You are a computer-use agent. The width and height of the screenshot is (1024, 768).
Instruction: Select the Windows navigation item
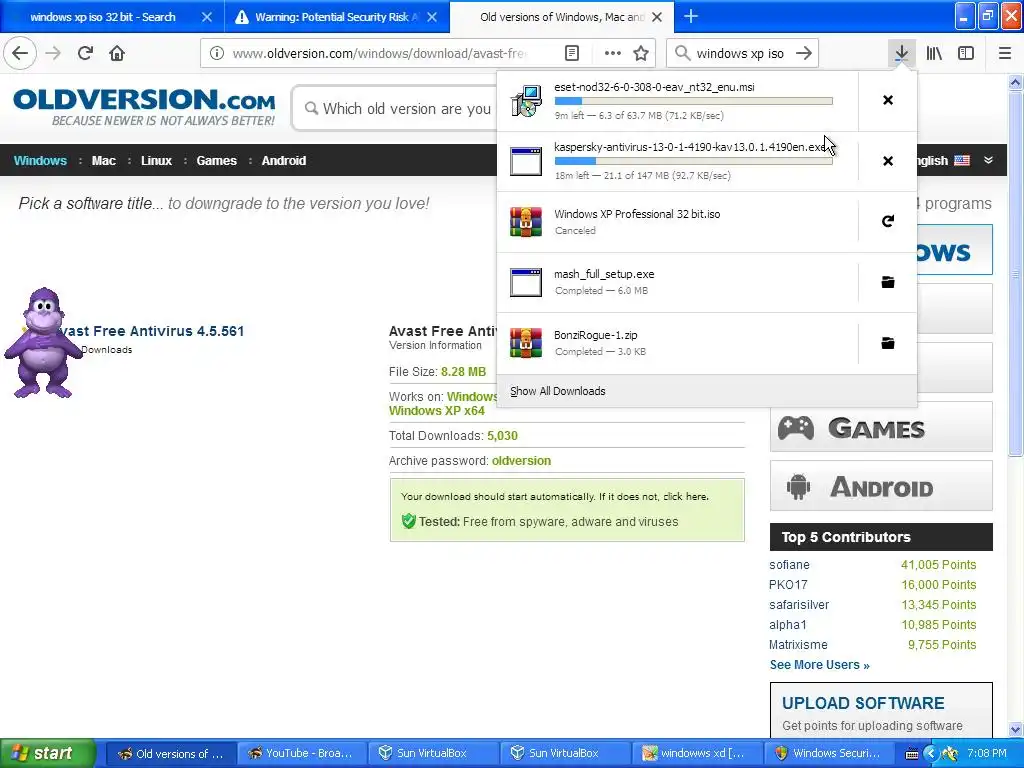pos(40,161)
